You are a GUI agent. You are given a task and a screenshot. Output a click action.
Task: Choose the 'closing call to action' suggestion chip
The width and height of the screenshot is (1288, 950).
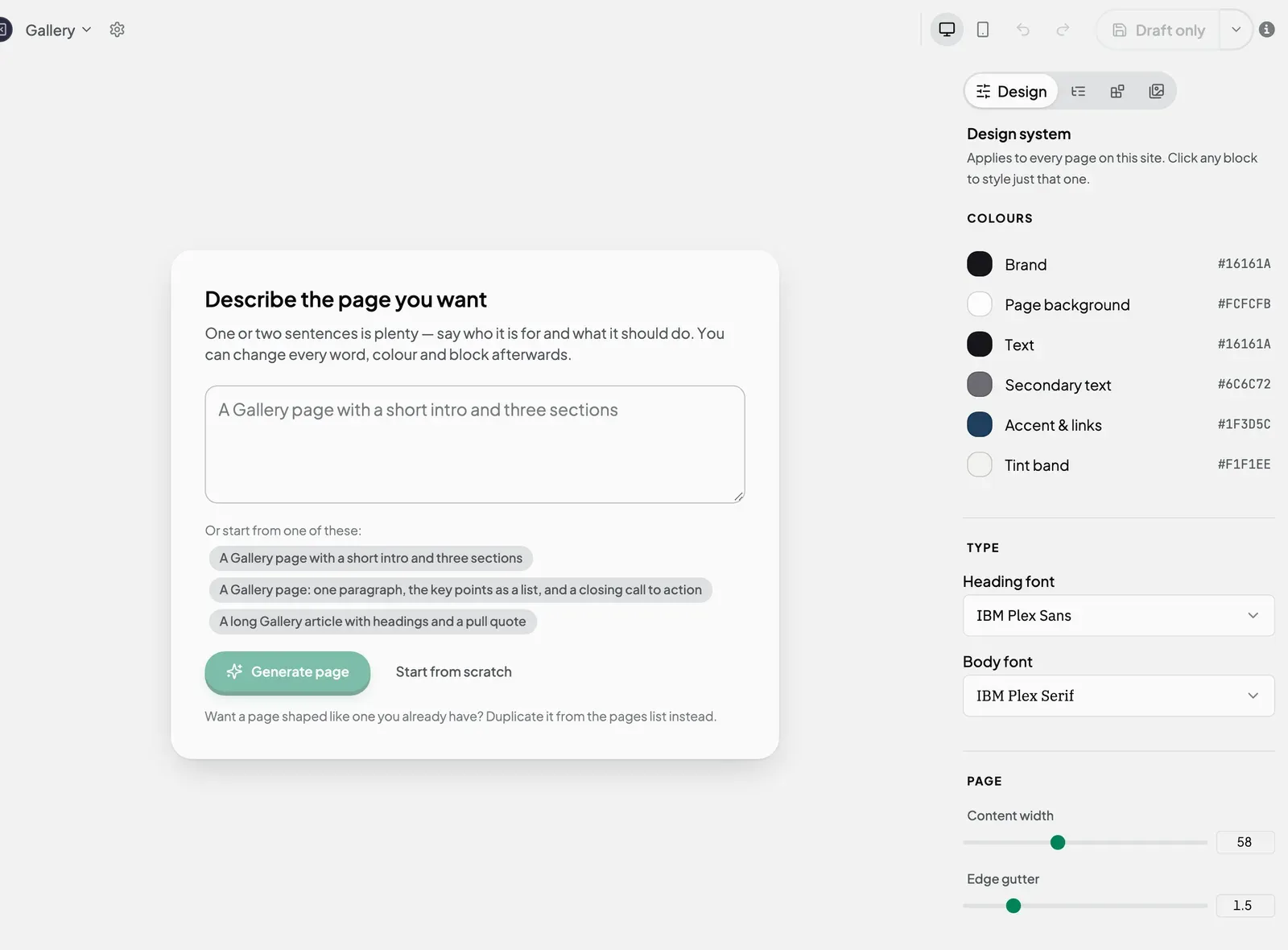[x=460, y=589]
